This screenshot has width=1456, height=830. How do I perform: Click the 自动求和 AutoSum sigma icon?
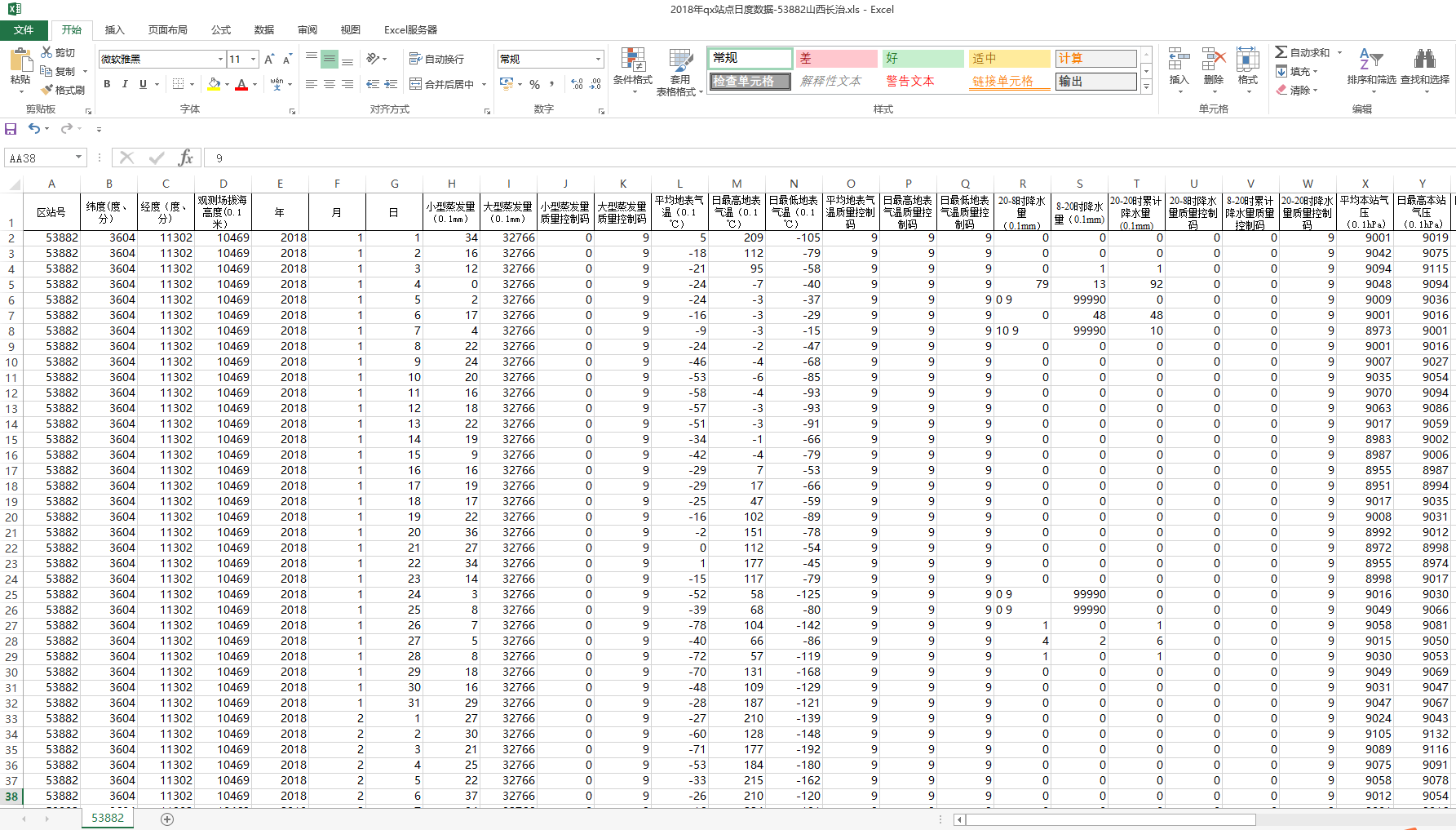click(x=1281, y=52)
